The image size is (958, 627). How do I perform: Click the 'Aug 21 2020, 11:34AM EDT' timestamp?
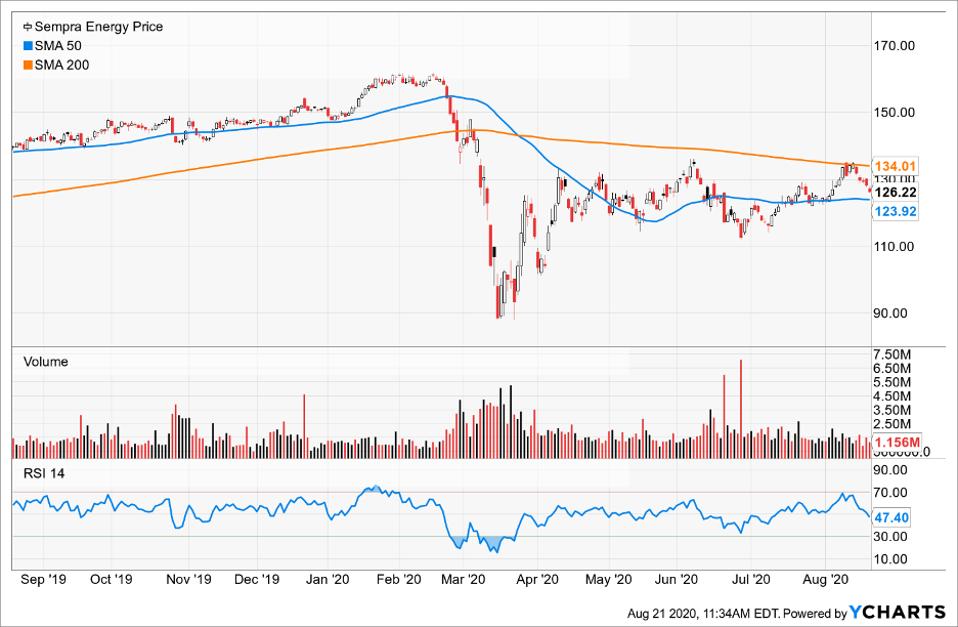coord(703,613)
